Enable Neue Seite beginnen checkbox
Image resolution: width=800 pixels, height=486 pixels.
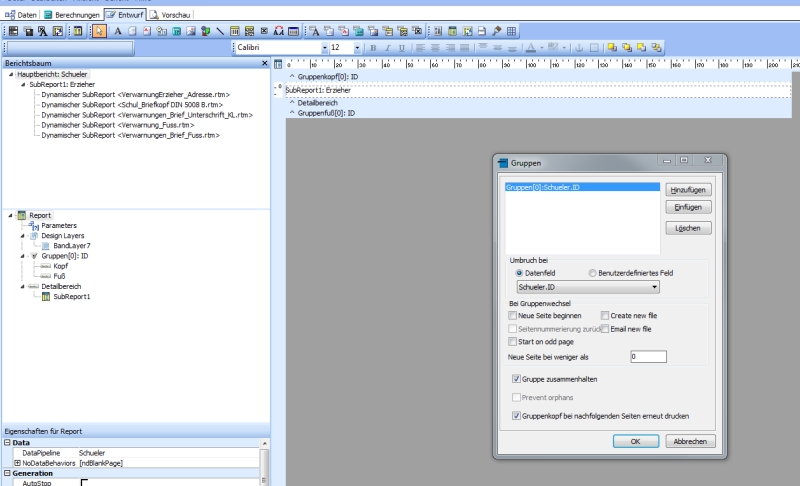(512, 316)
